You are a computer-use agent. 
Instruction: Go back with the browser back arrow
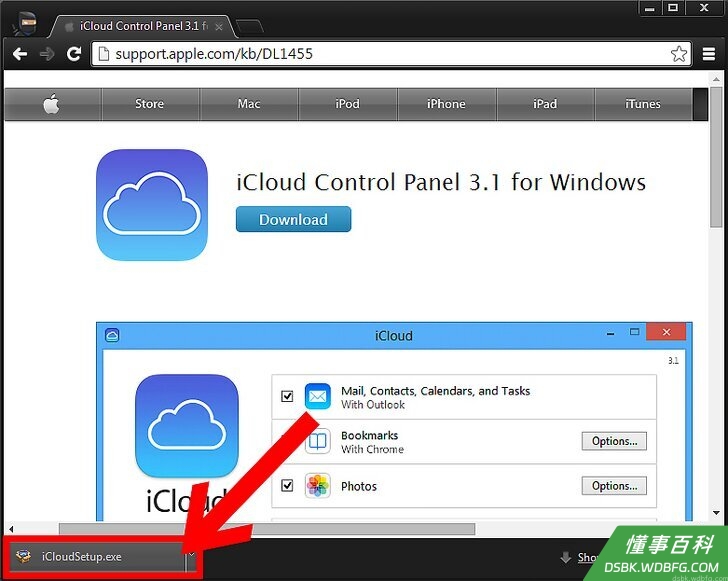[20, 54]
